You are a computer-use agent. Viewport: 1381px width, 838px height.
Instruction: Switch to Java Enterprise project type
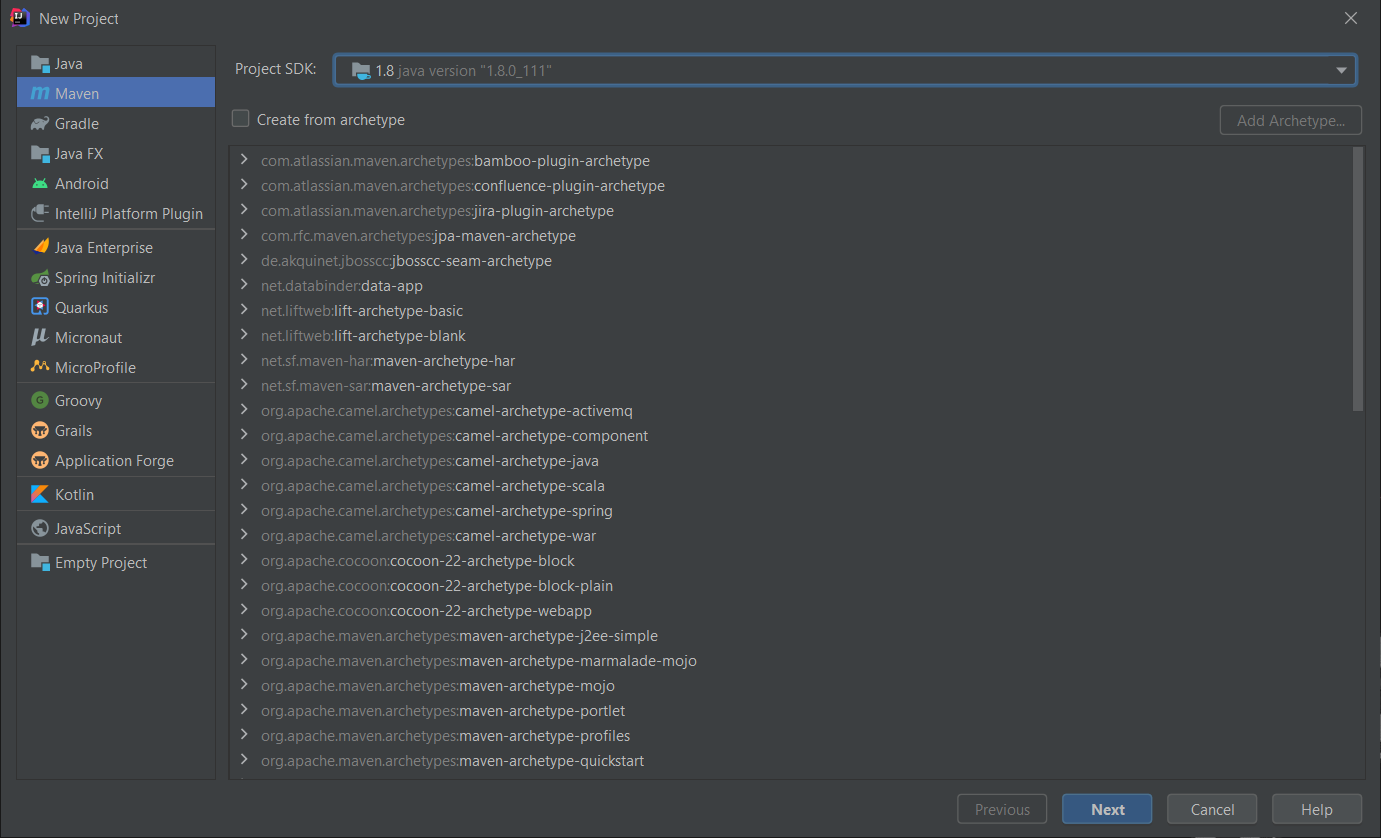104,248
